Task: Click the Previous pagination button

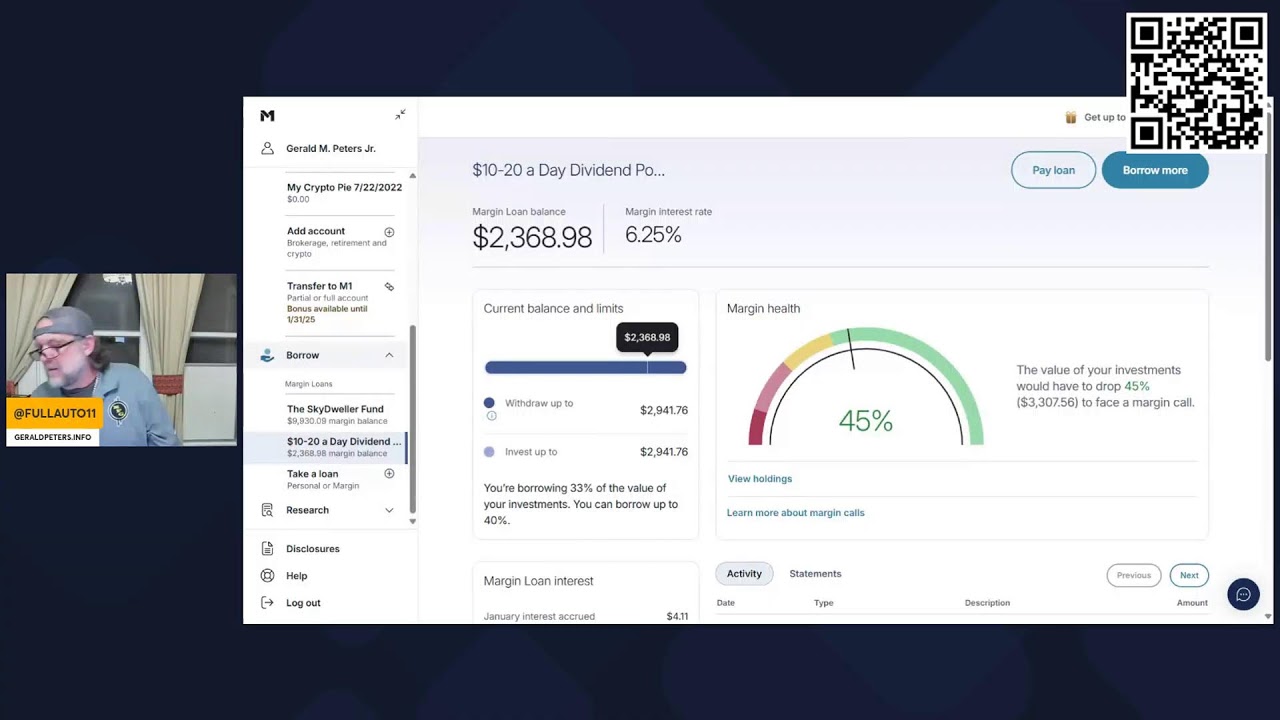Action: pyautogui.click(x=1134, y=575)
